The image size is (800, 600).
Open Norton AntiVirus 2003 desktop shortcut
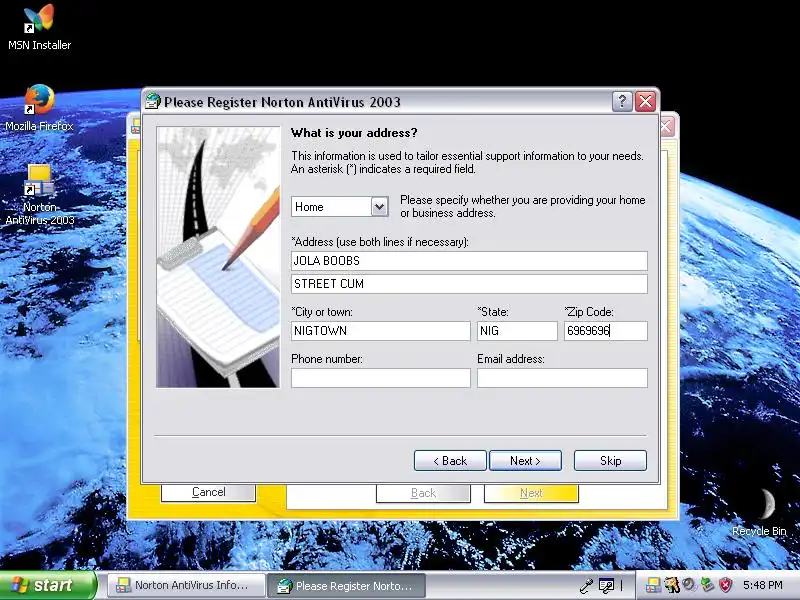pyautogui.click(x=40, y=195)
